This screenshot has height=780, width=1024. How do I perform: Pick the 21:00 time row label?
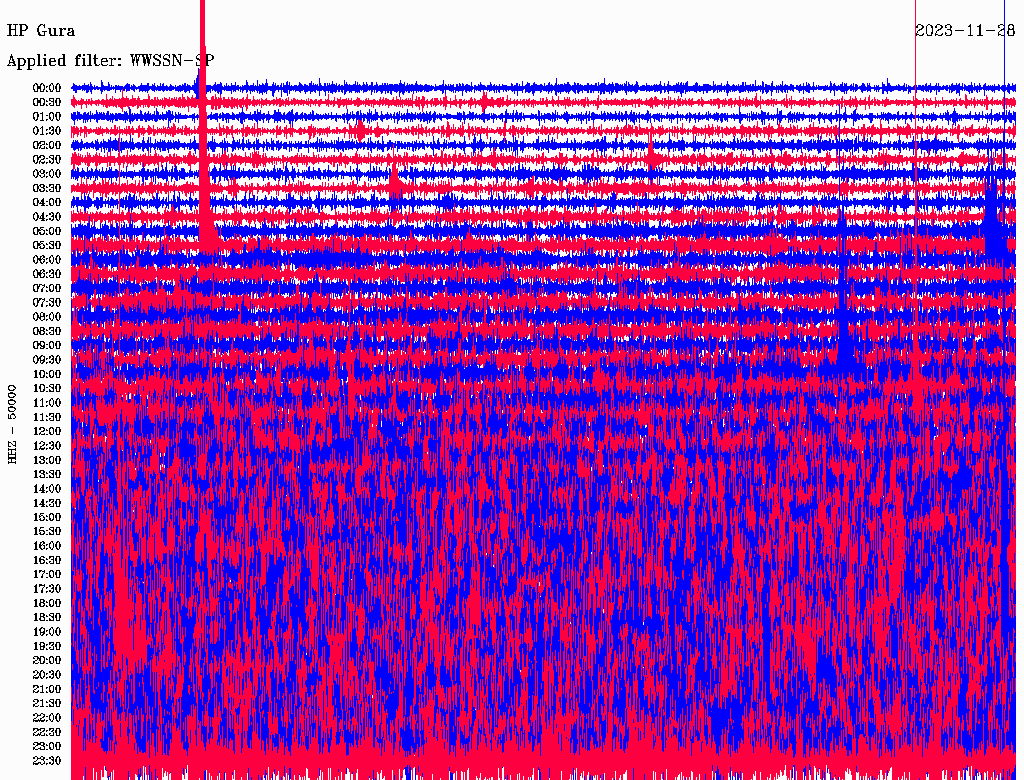click(x=47, y=690)
